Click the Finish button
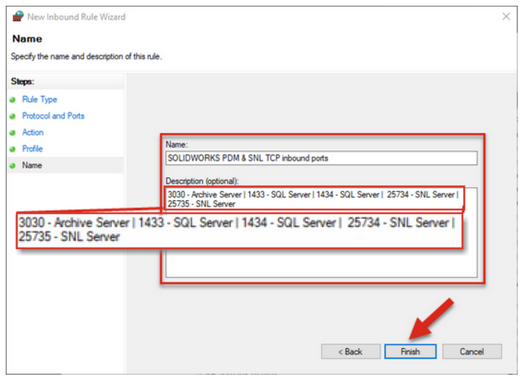Viewport: 529px width, 386px height. (x=410, y=351)
